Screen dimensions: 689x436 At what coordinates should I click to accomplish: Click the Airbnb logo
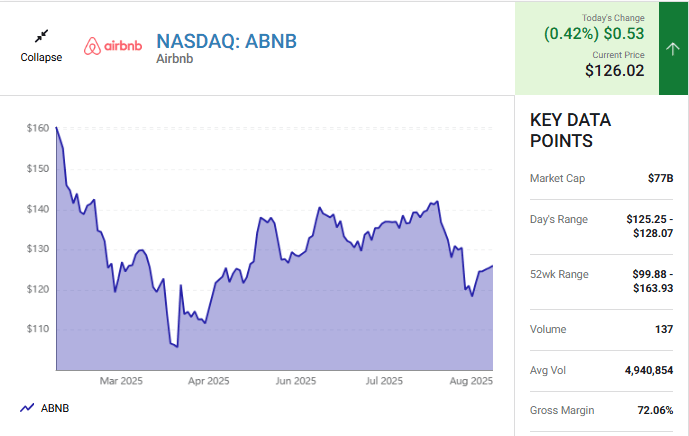(x=112, y=46)
